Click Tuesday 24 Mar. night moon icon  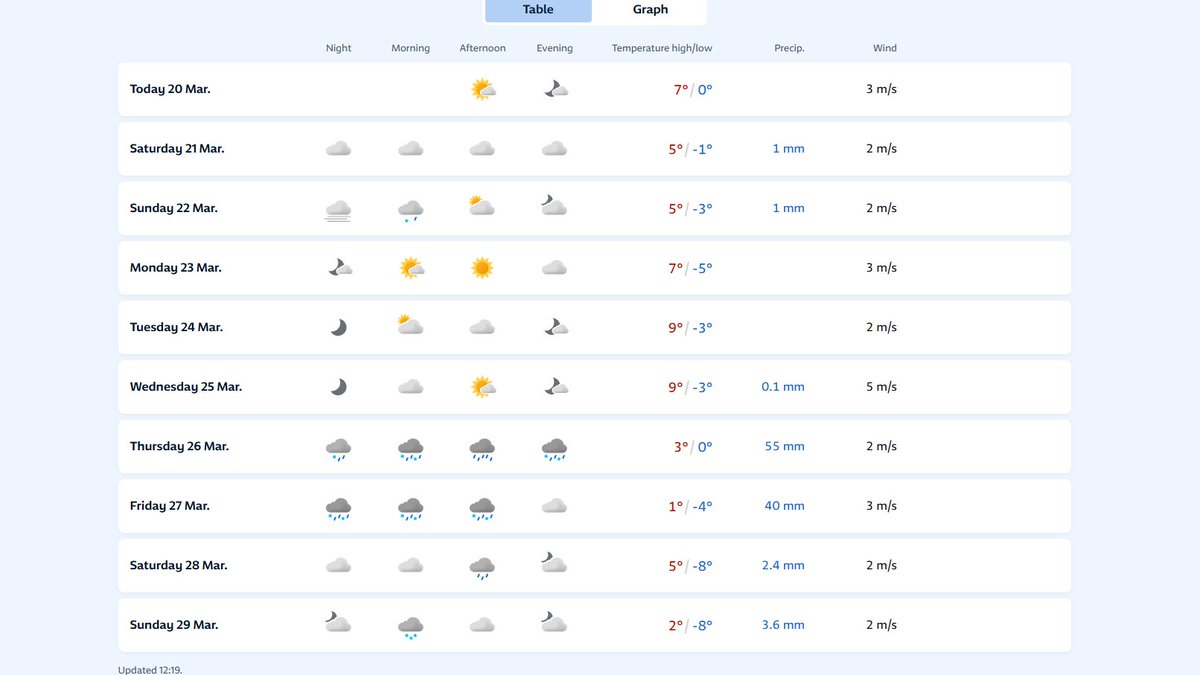click(339, 327)
